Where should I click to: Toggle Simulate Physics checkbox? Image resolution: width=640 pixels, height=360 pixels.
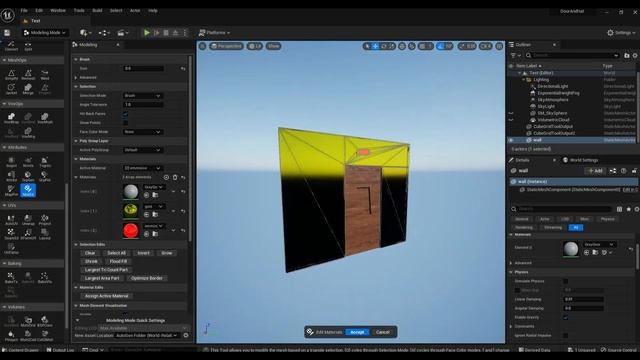(565, 281)
